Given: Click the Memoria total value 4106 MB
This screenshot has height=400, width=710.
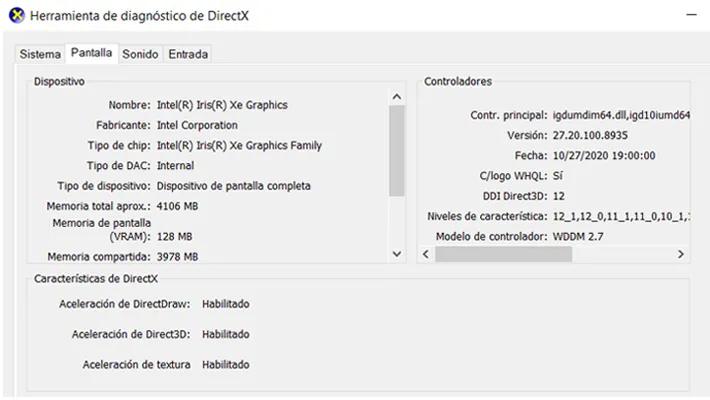Looking at the screenshot, I should [x=177, y=206].
